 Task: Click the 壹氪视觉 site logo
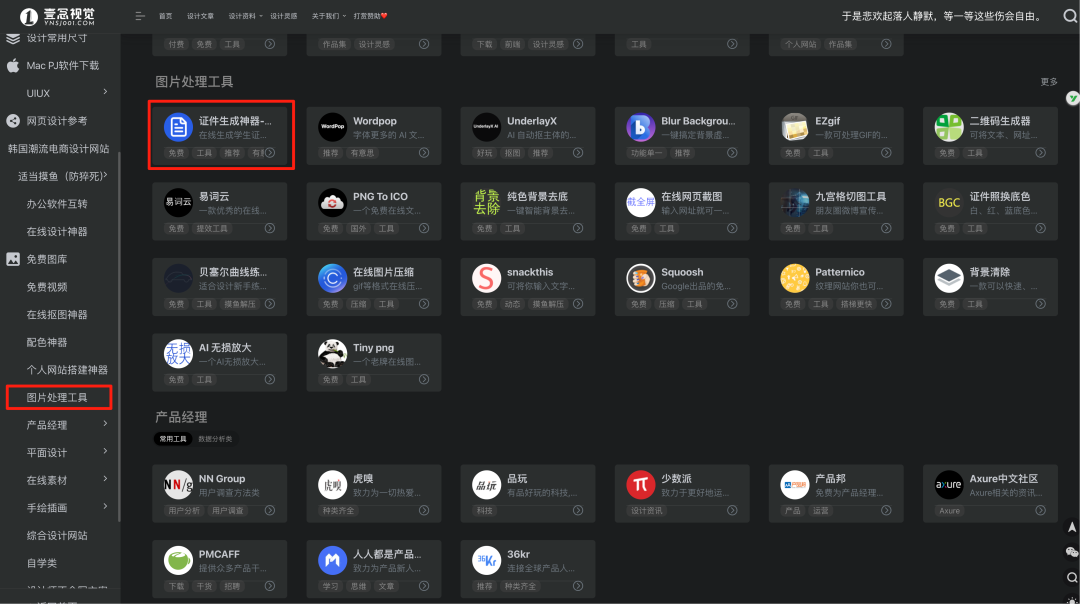coord(58,16)
